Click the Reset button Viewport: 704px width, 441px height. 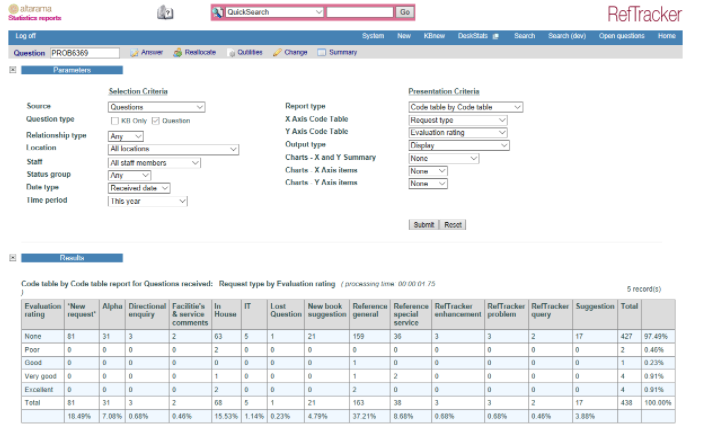tap(453, 225)
